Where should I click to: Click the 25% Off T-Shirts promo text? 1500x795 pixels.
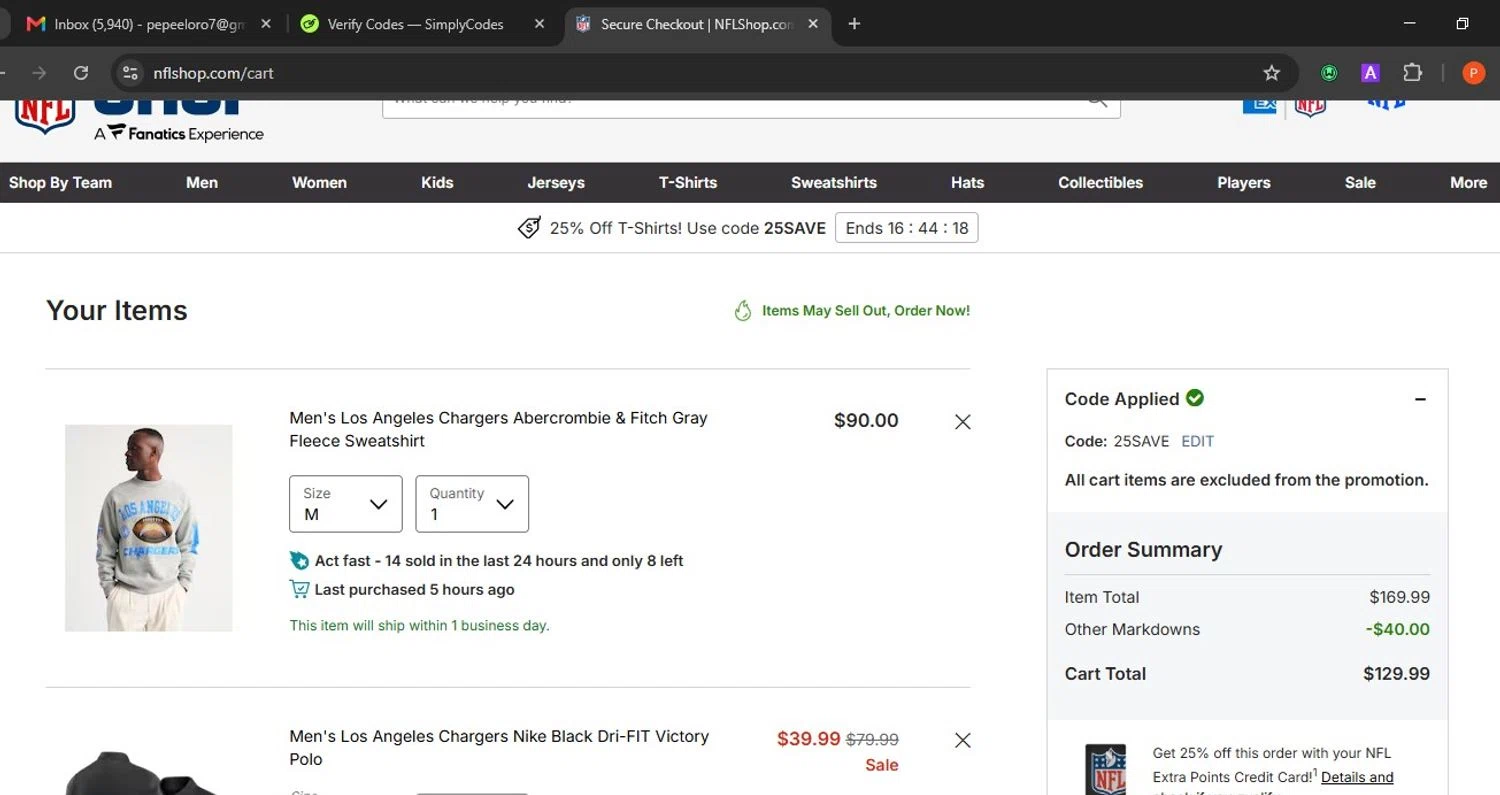688,228
